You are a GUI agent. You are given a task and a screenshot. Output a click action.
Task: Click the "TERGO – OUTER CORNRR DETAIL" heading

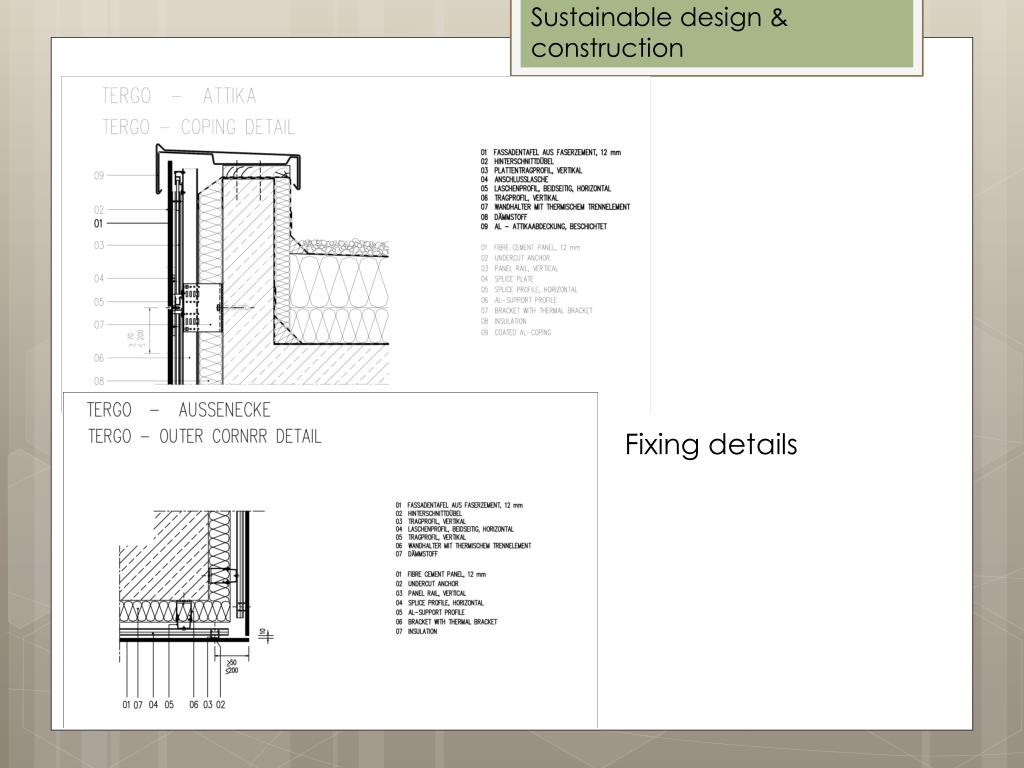tap(204, 436)
